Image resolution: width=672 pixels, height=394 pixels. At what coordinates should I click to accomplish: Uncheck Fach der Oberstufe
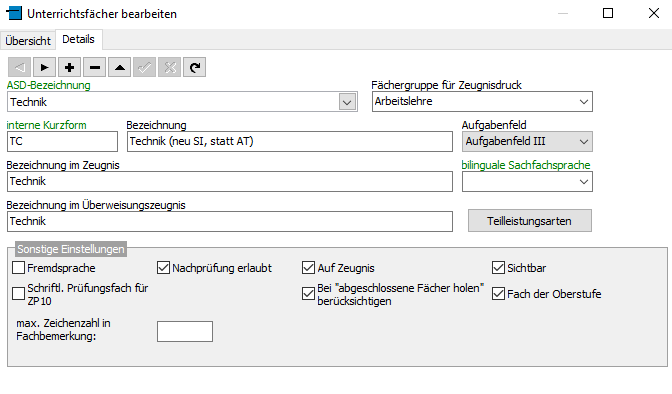[x=498, y=294]
